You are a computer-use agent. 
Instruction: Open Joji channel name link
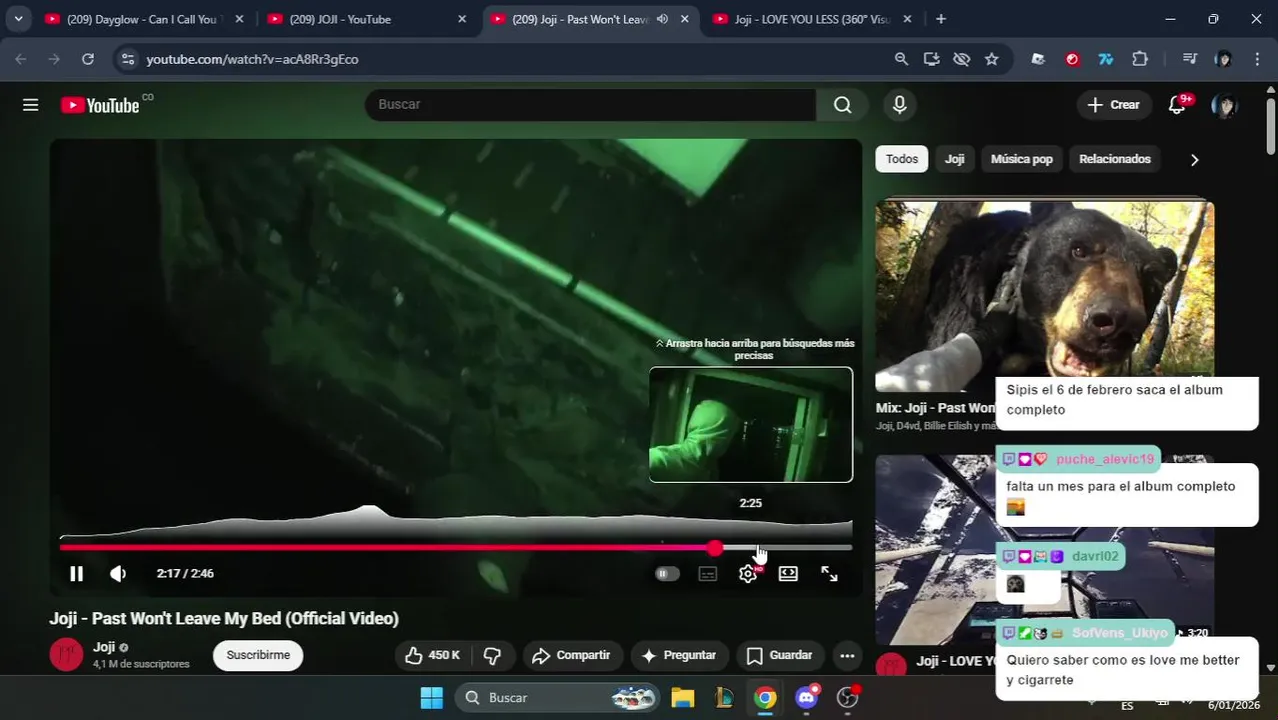click(x=104, y=647)
